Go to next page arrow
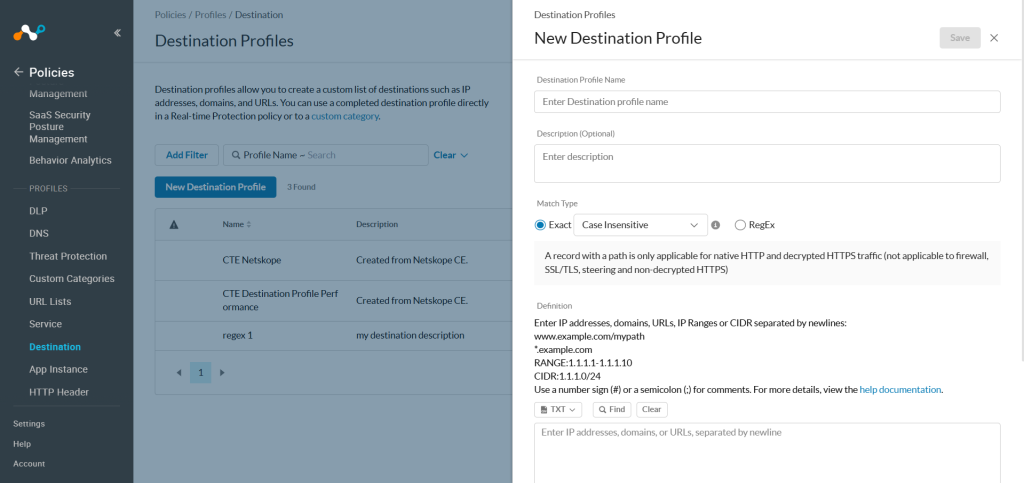Viewport: 1024px width, 483px height. (x=222, y=373)
